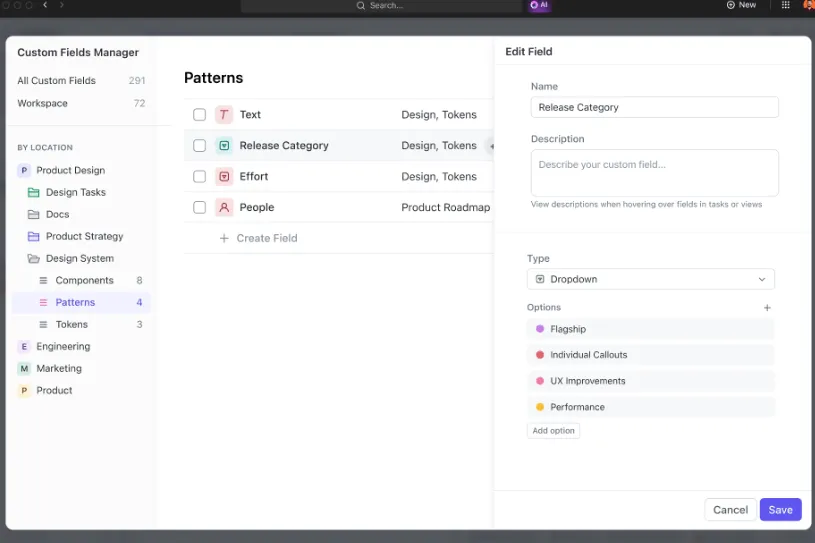Image resolution: width=815 pixels, height=543 pixels.
Task: Click the Docs folder icon
Action: click(33, 214)
